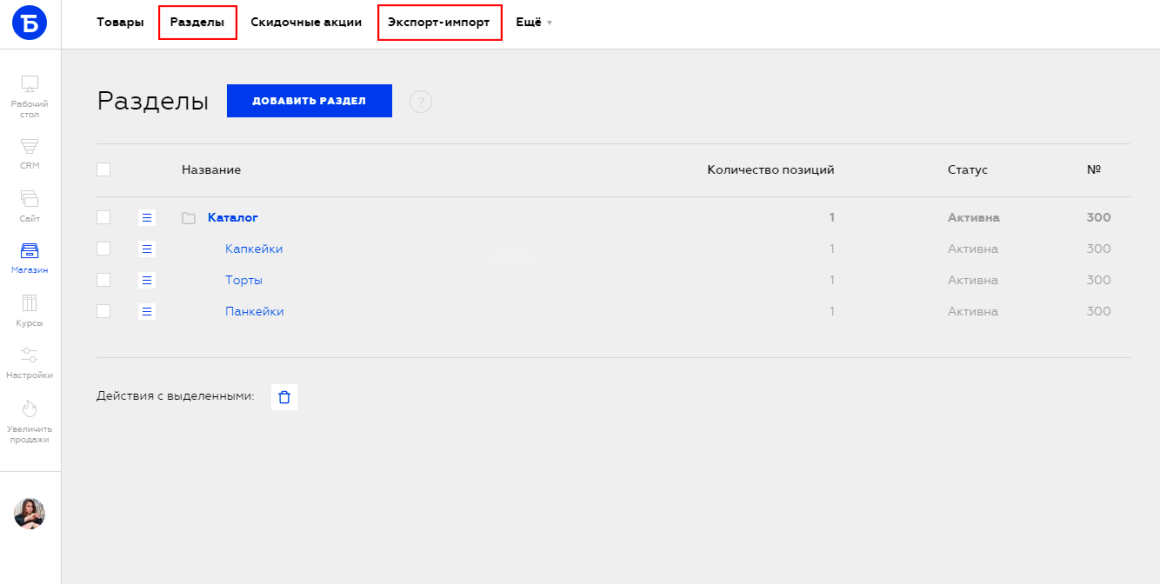
Task: Click the 300 value in Капкейки row
Action: 1099,249
